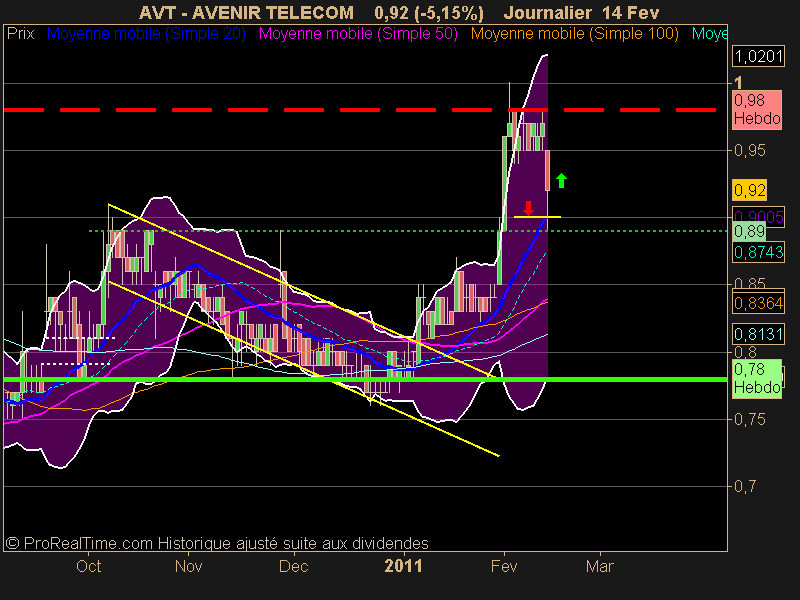The height and width of the screenshot is (600, 800).
Task: Click the green 0,89 level label
Action: [x=749, y=232]
